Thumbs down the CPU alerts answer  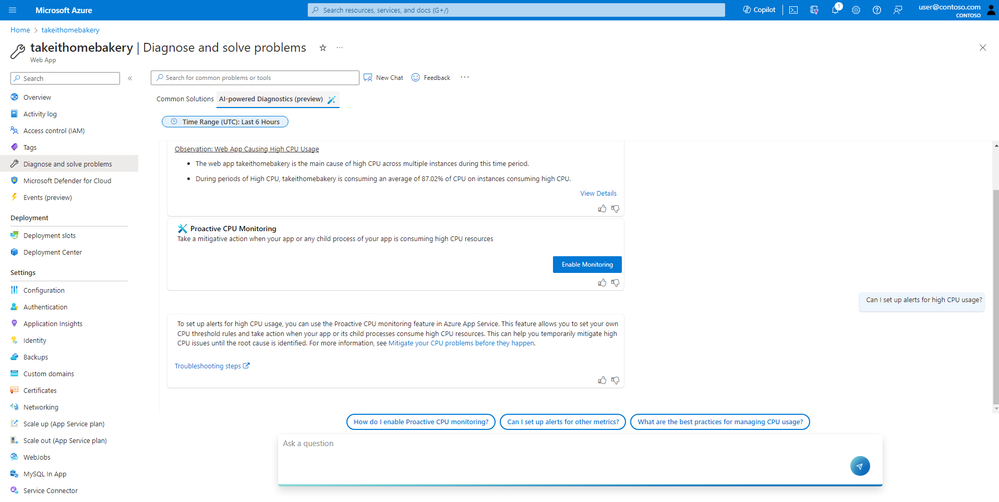pyautogui.click(x=615, y=380)
